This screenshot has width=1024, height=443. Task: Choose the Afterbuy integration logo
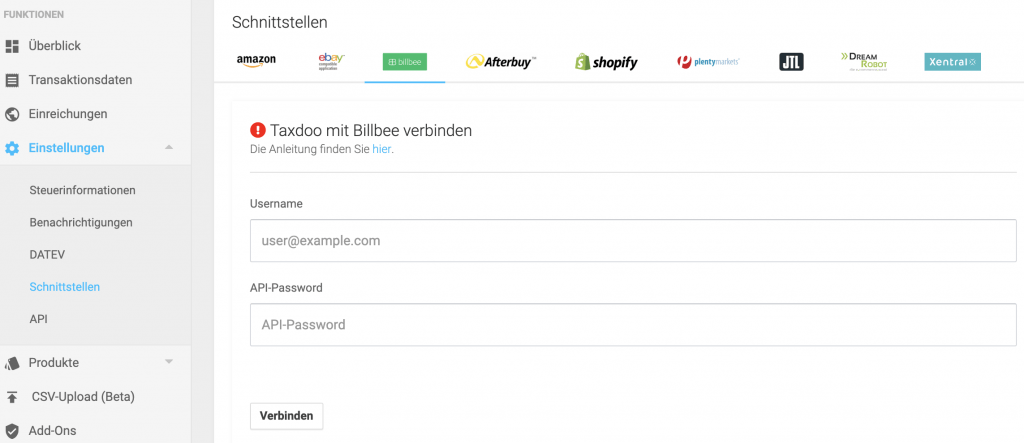501,61
